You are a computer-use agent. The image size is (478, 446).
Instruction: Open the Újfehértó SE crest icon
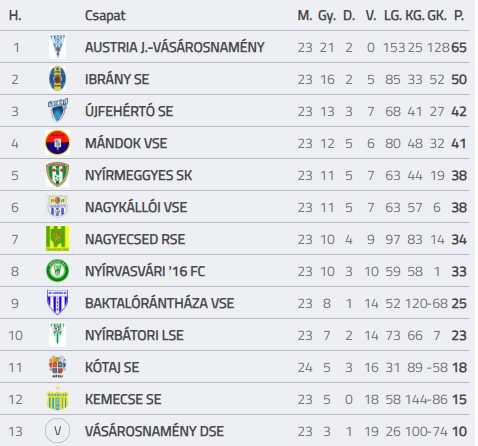click(57, 110)
